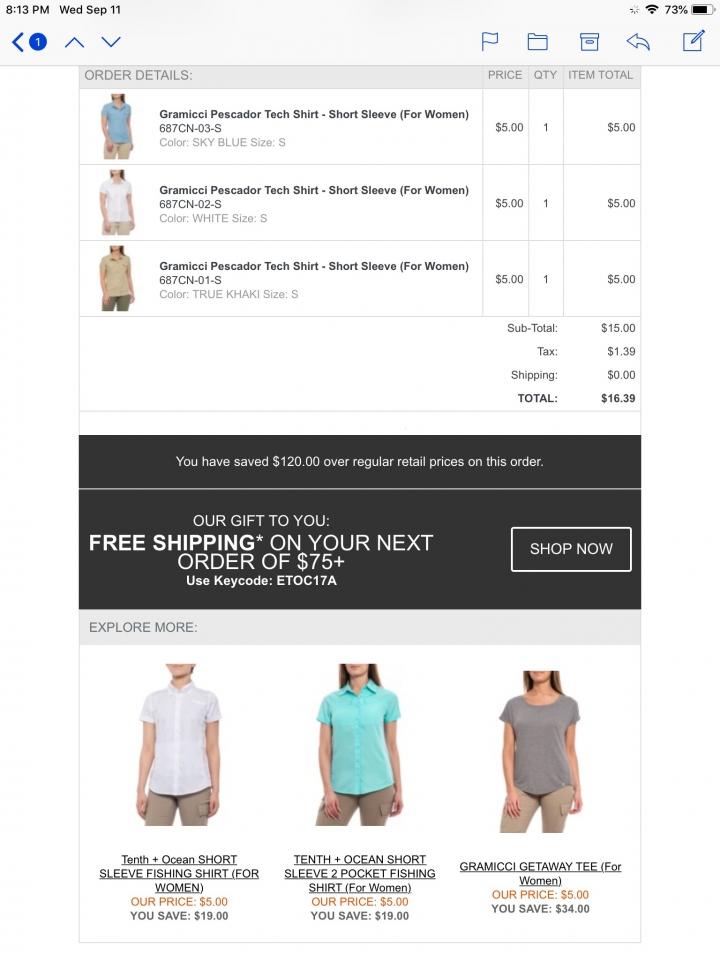Tap the back arrow to the mailbox
720x960 pixels.
(x=18, y=42)
